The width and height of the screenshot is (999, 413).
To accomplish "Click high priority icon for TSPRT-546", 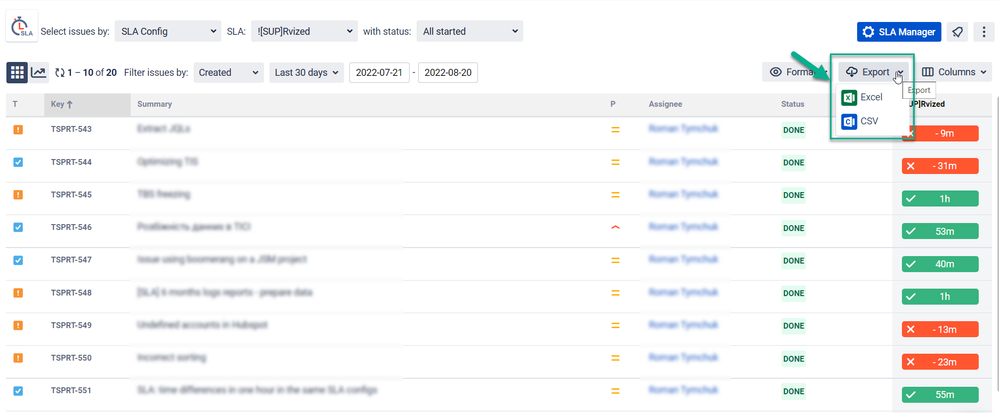I will [615, 228].
